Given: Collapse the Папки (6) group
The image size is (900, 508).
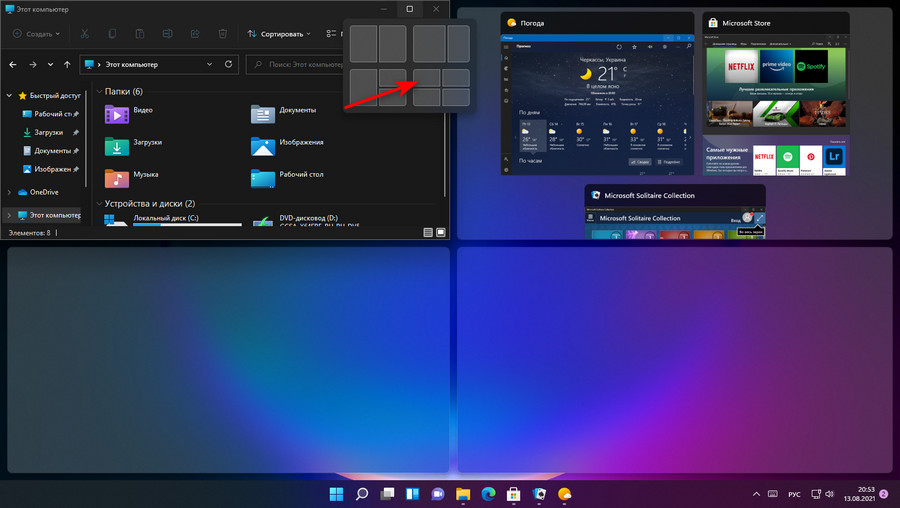Looking at the screenshot, I should (99, 91).
